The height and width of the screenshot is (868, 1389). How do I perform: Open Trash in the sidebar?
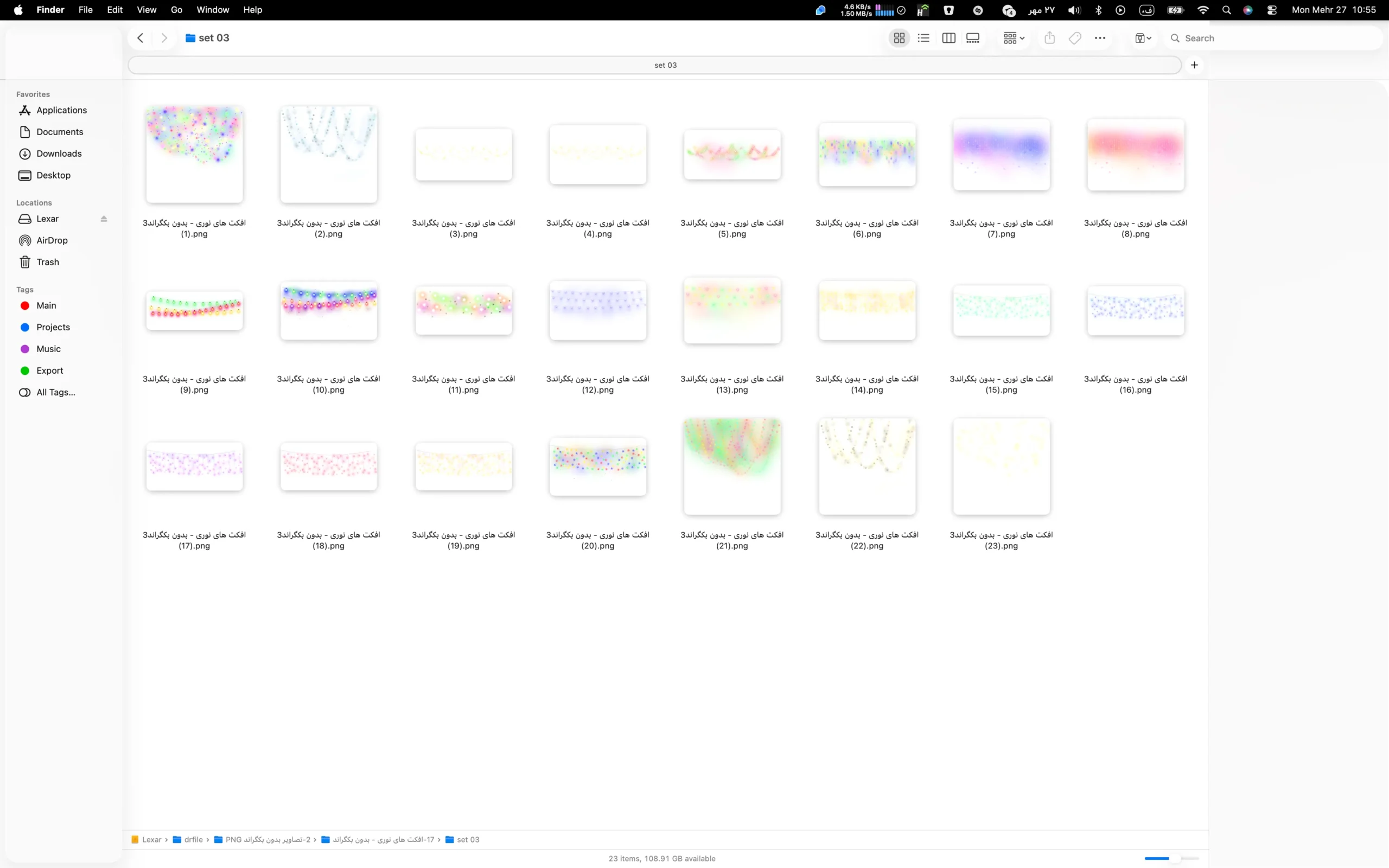(x=48, y=262)
